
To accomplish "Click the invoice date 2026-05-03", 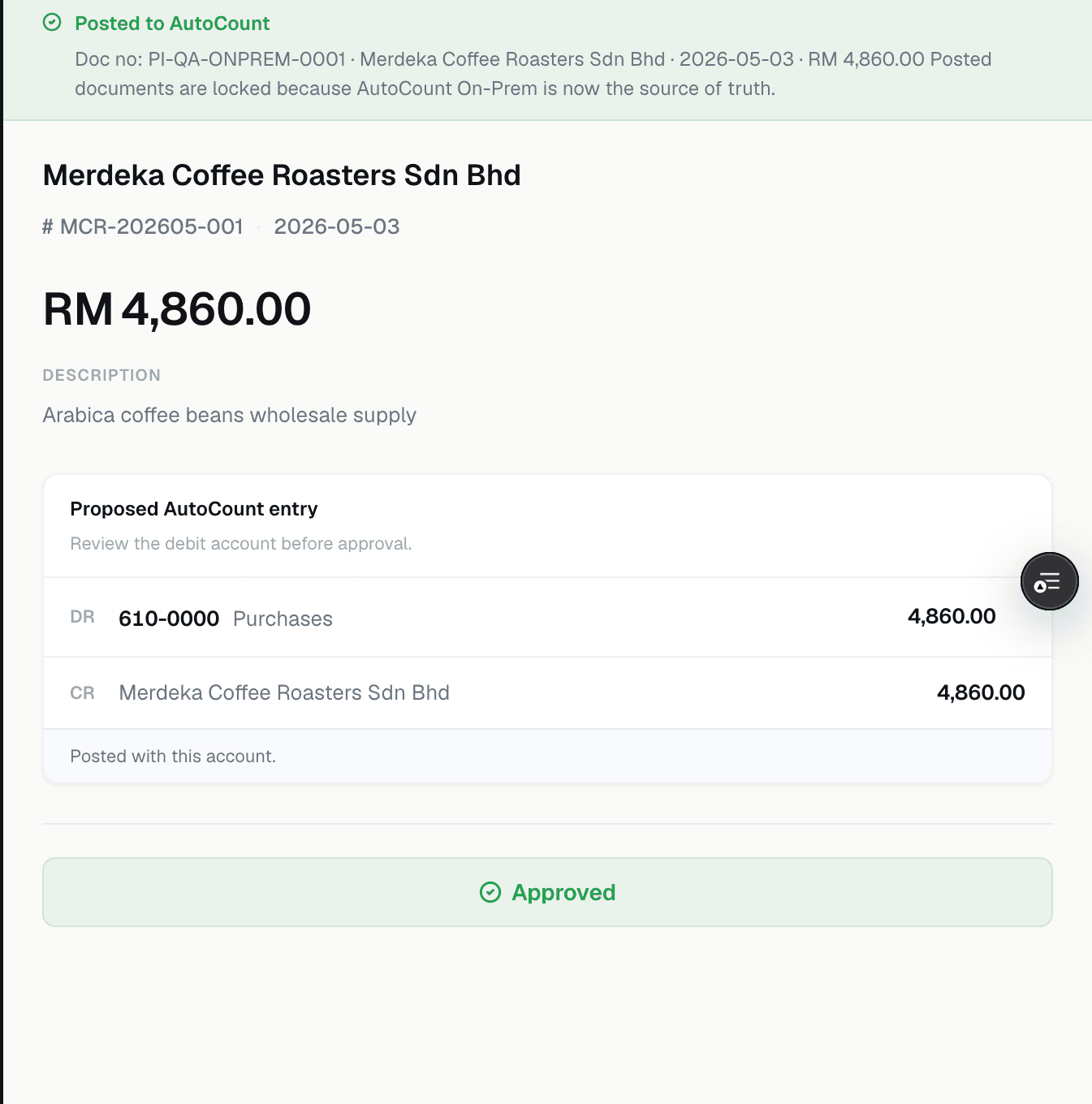I will [337, 226].
